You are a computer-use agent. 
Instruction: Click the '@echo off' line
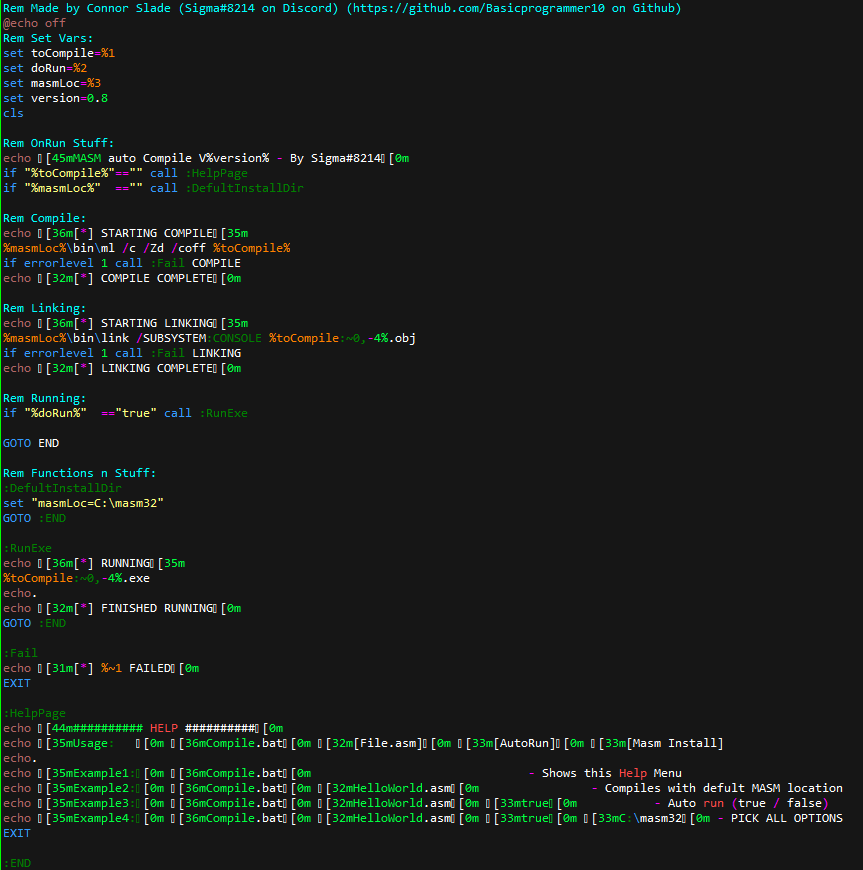pyautogui.click(x=34, y=23)
